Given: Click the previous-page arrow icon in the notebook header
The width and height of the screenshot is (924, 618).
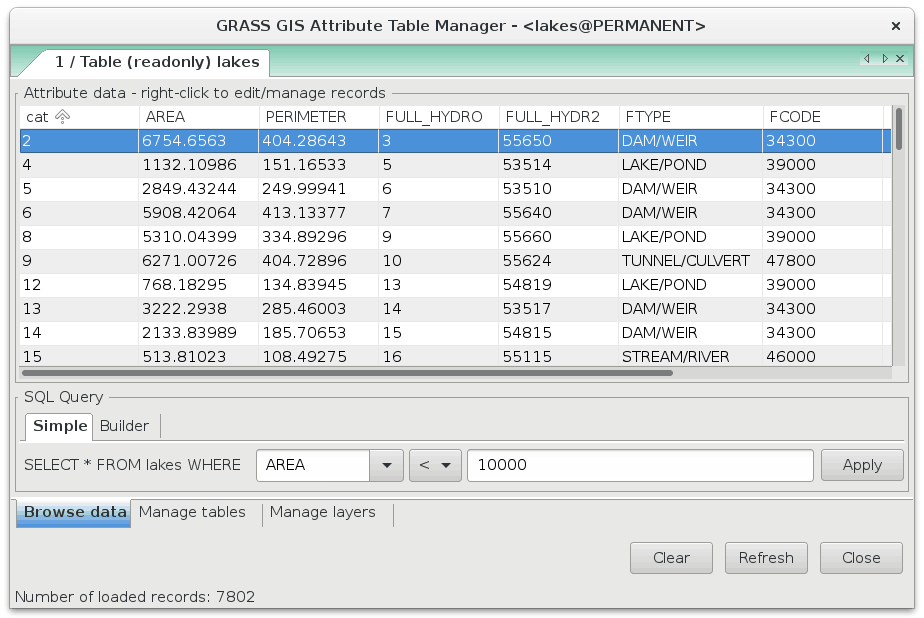Looking at the screenshot, I should (x=867, y=58).
